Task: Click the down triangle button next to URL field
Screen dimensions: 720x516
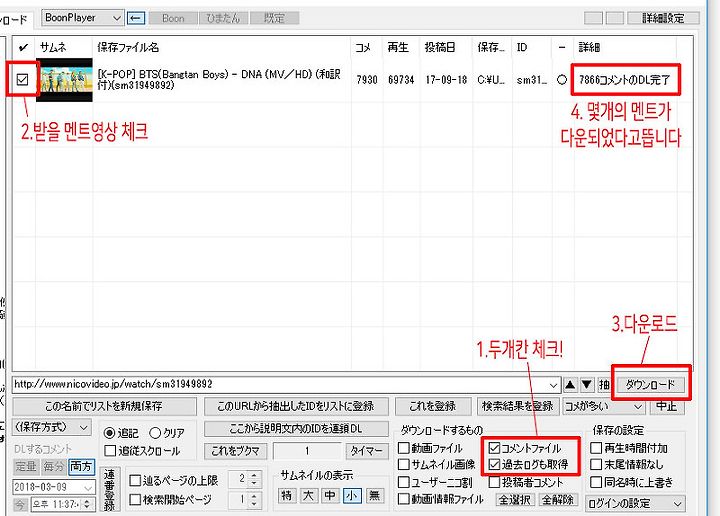Action: 587,385
